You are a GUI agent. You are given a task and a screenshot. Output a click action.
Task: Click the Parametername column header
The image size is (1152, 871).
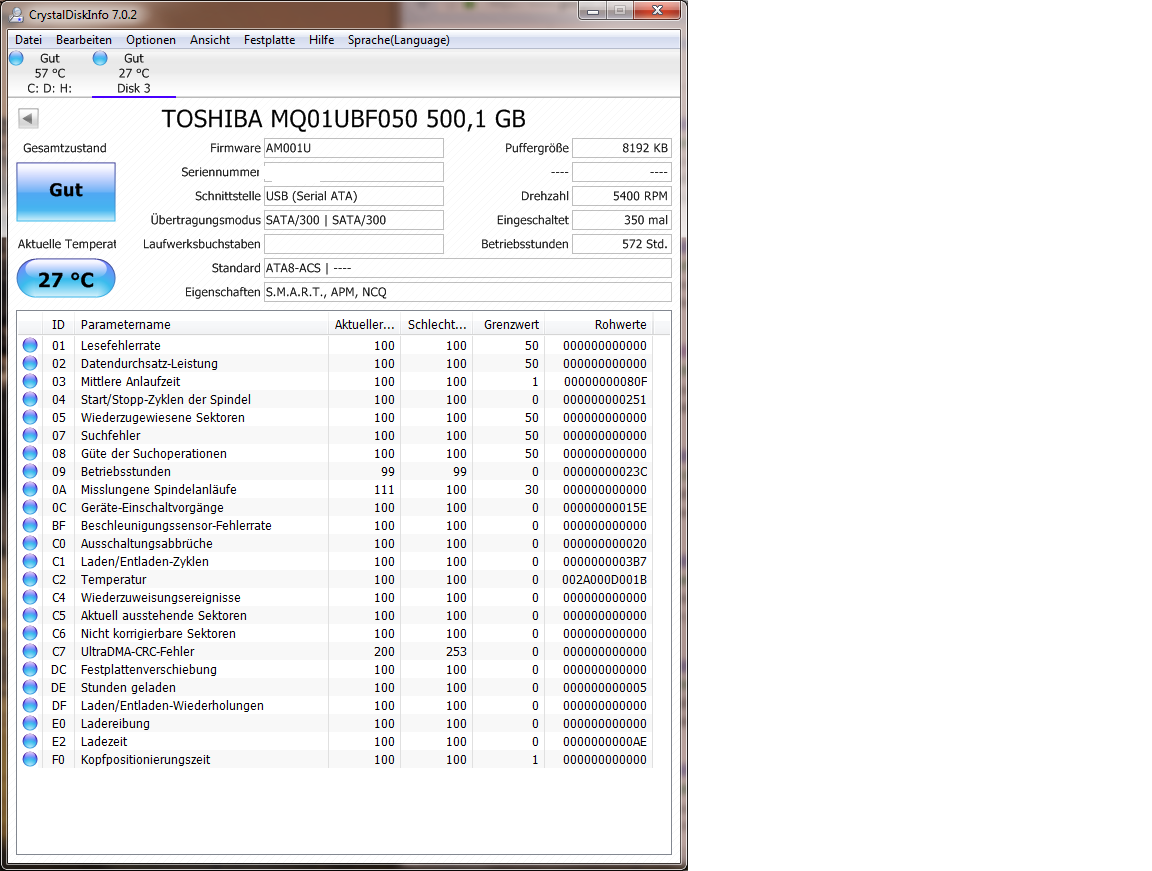(x=201, y=325)
